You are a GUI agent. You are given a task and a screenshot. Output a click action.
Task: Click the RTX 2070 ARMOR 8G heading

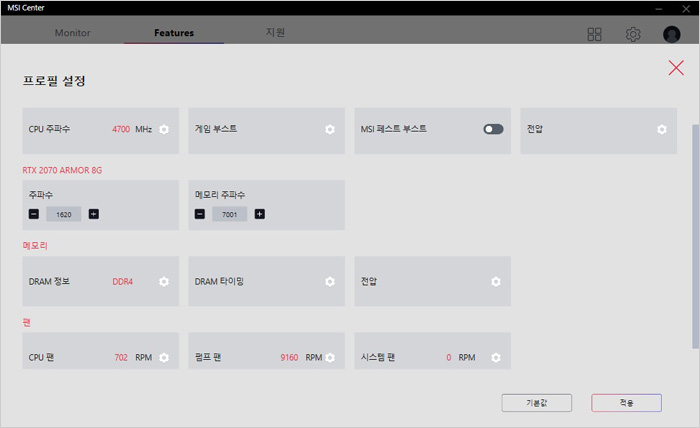tap(62, 170)
